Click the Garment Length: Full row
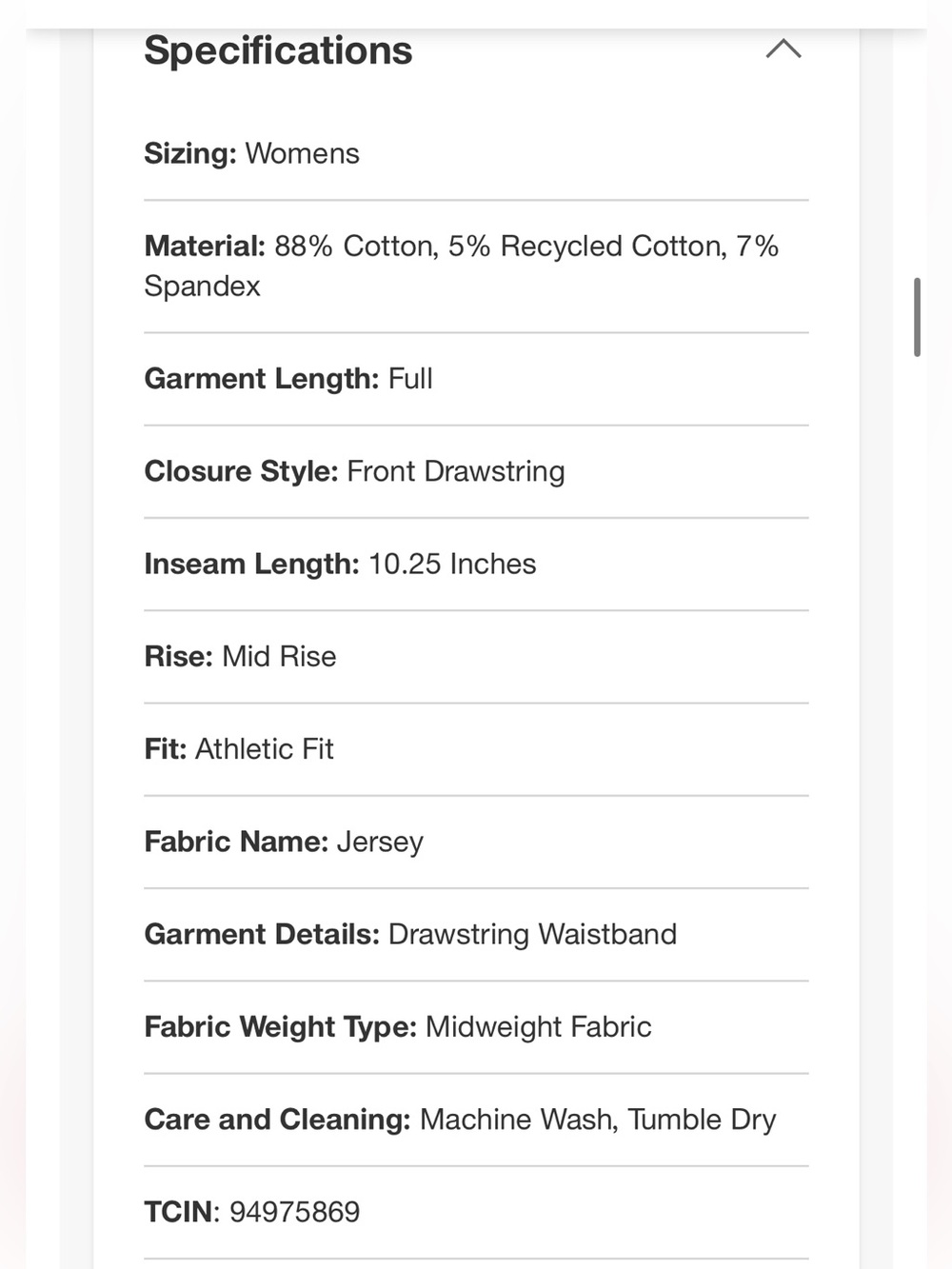The width and height of the screenshot is (952, 1269). (x=476, y=379)
